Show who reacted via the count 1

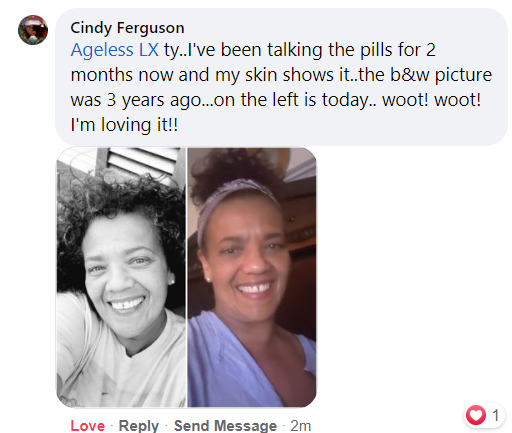point(496,415)
